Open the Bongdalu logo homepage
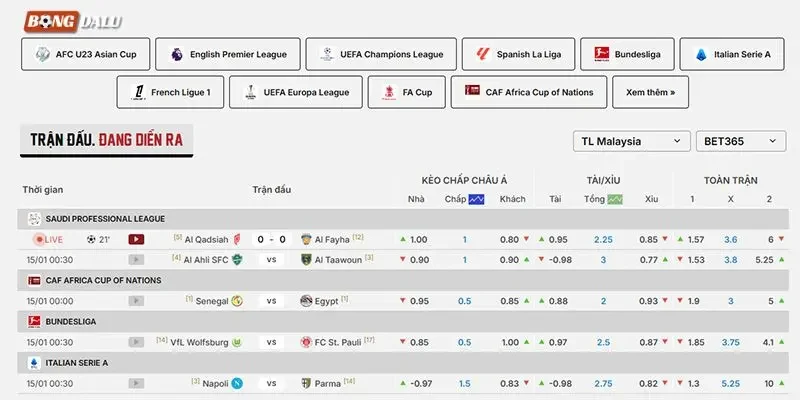This screenshot has height=400, width=800. click(x=73, y=21)
